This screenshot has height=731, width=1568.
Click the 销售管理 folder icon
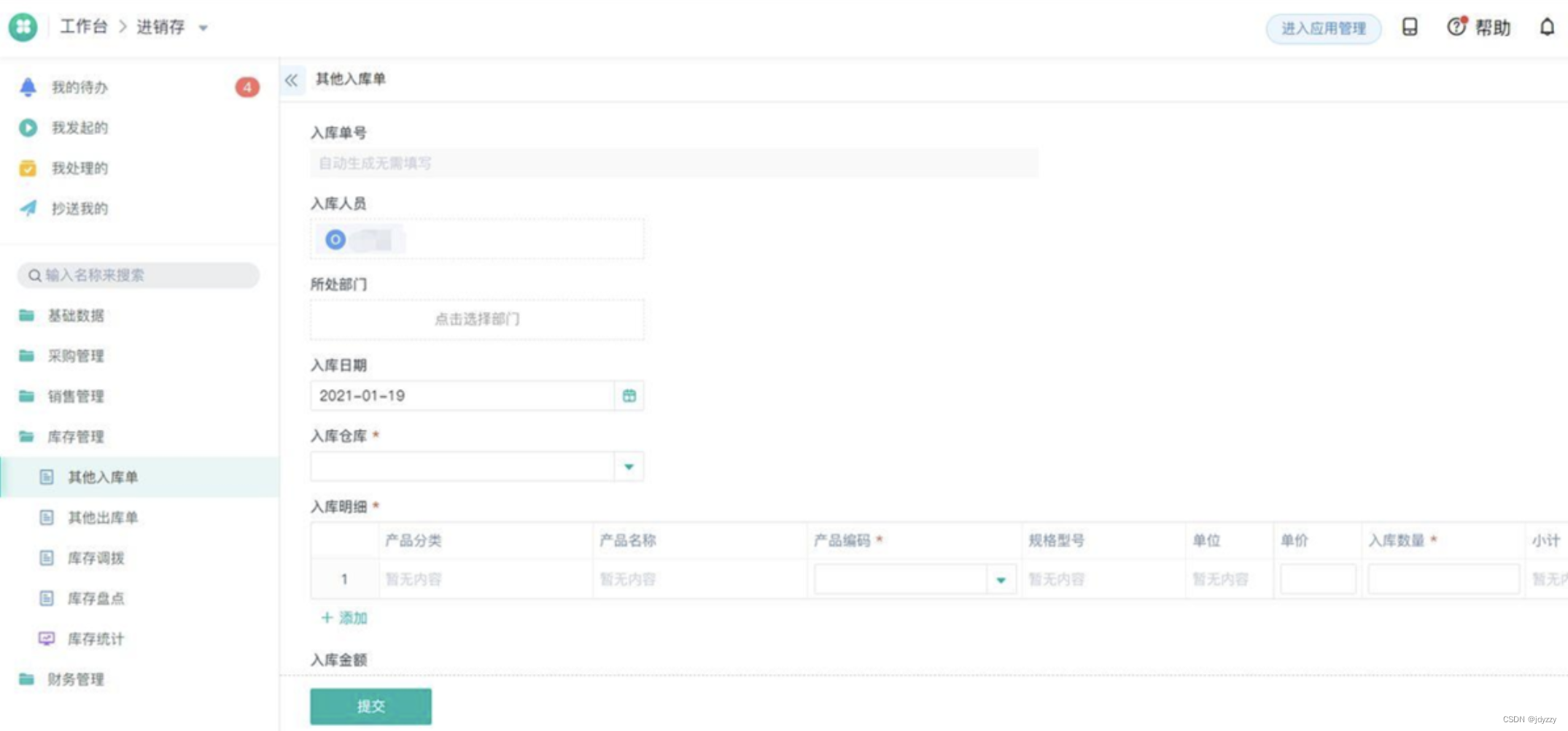pyautogui.click(x=26, y=396)
